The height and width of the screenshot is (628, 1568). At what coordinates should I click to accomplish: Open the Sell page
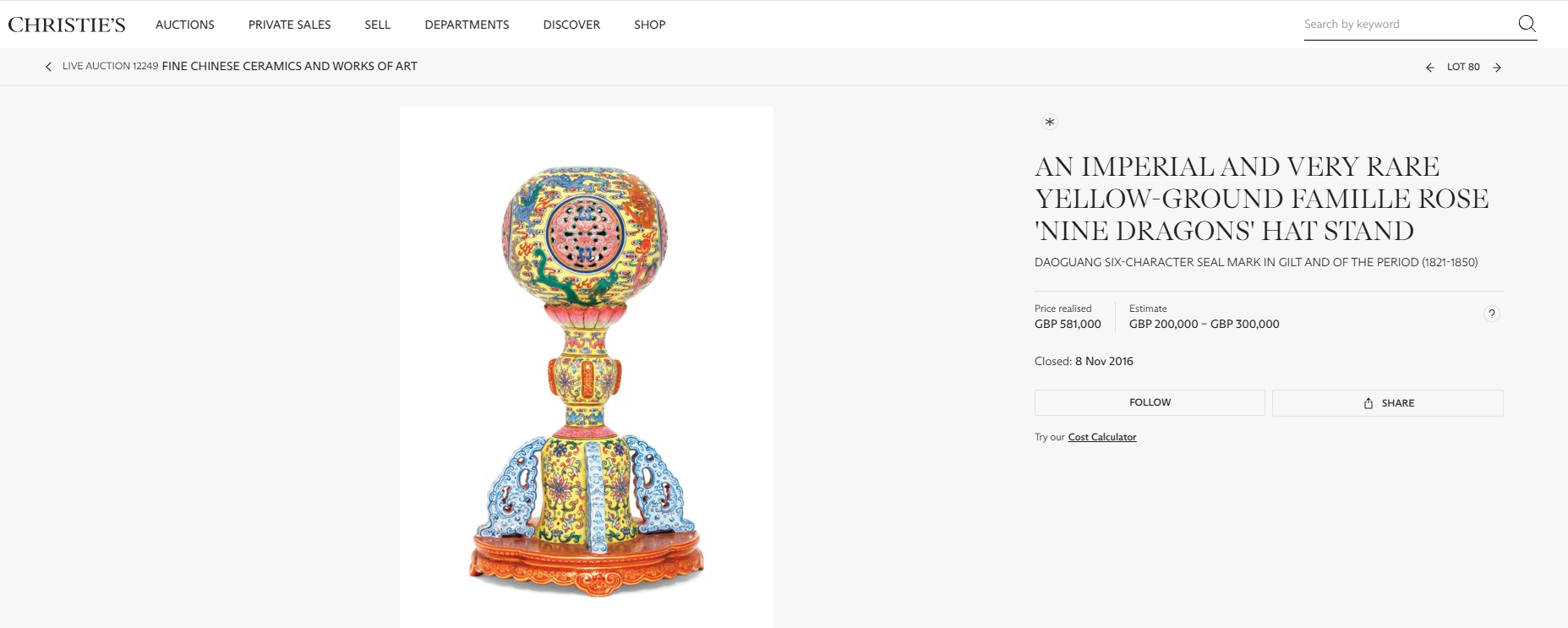point(377,25)
